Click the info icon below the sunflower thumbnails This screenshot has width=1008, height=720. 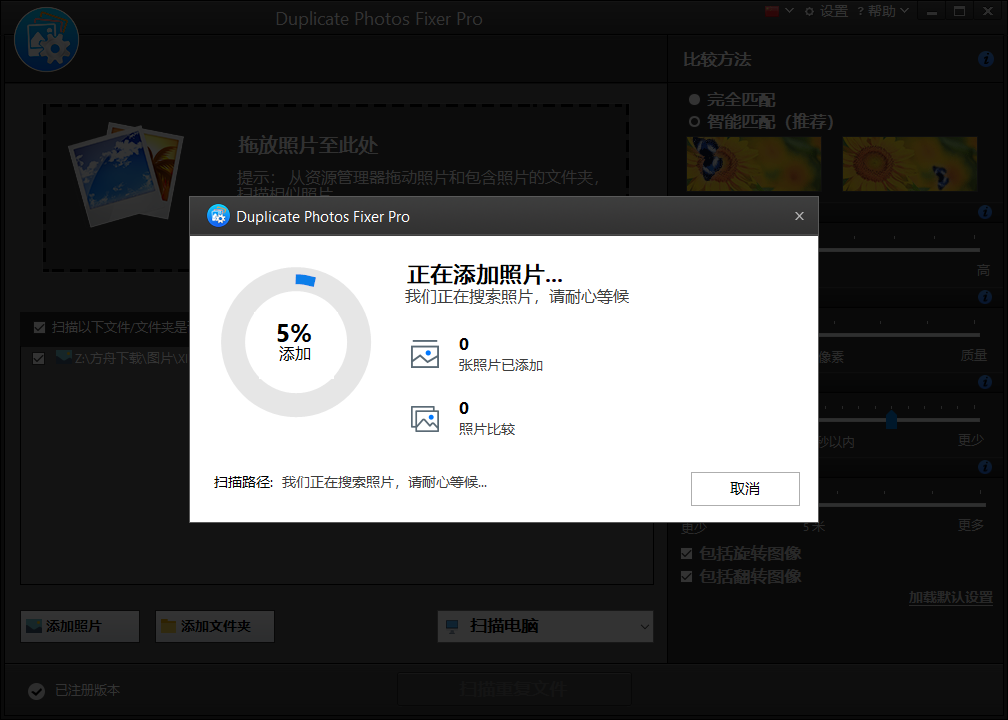(985, 212)
